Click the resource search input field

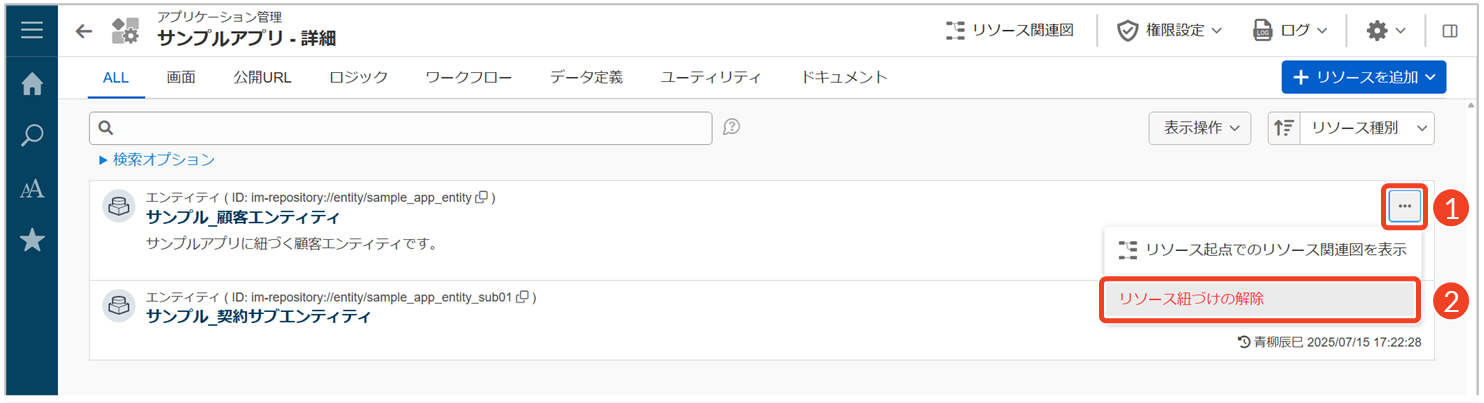point(400,128)
